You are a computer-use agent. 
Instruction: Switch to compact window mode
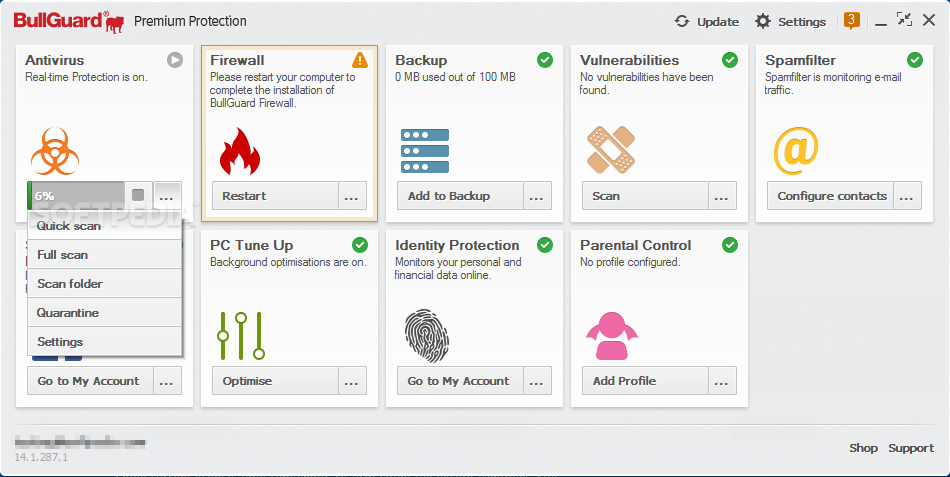click(904, 20)
